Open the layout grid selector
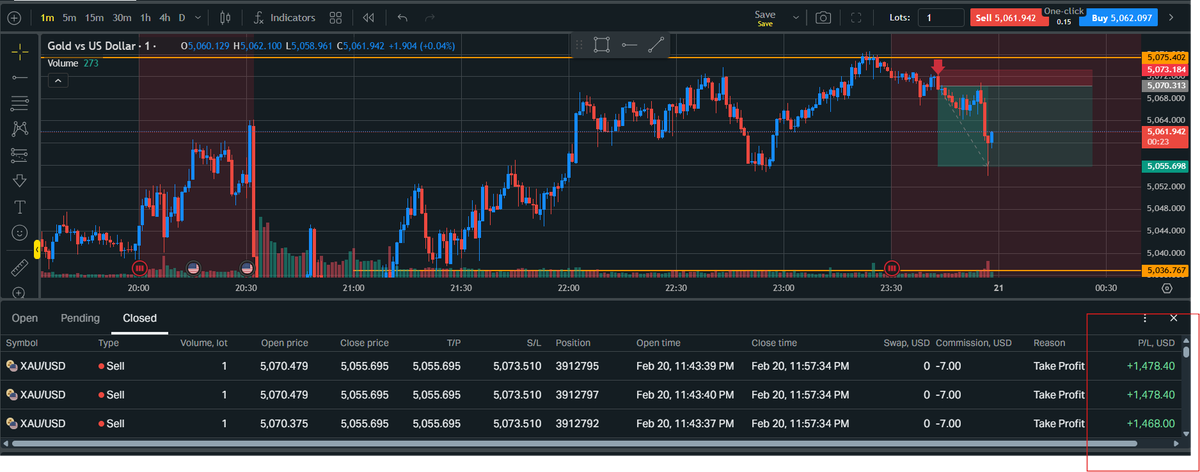 click(336, 17)
